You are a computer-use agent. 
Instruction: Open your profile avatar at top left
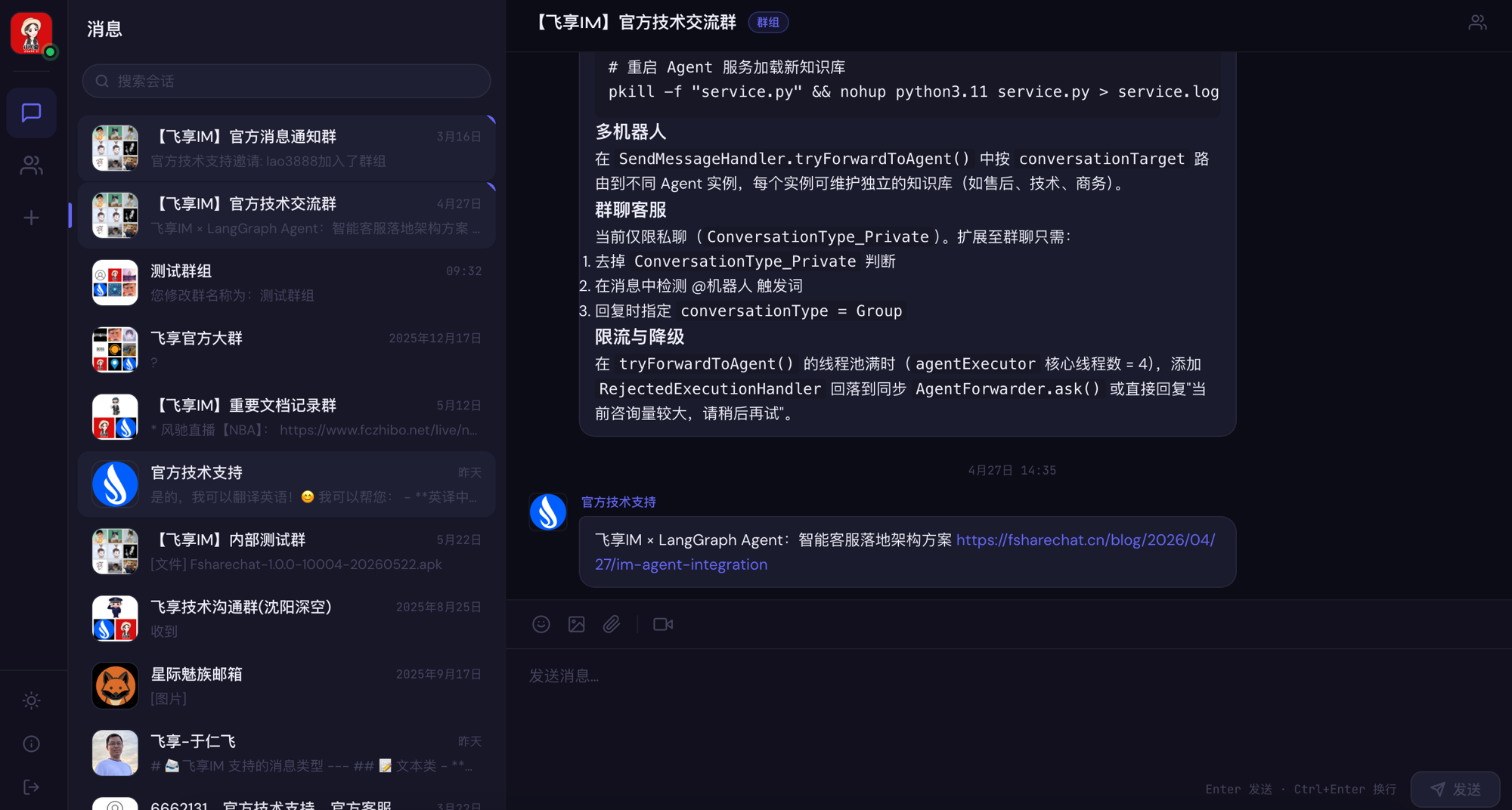(31, 33)
